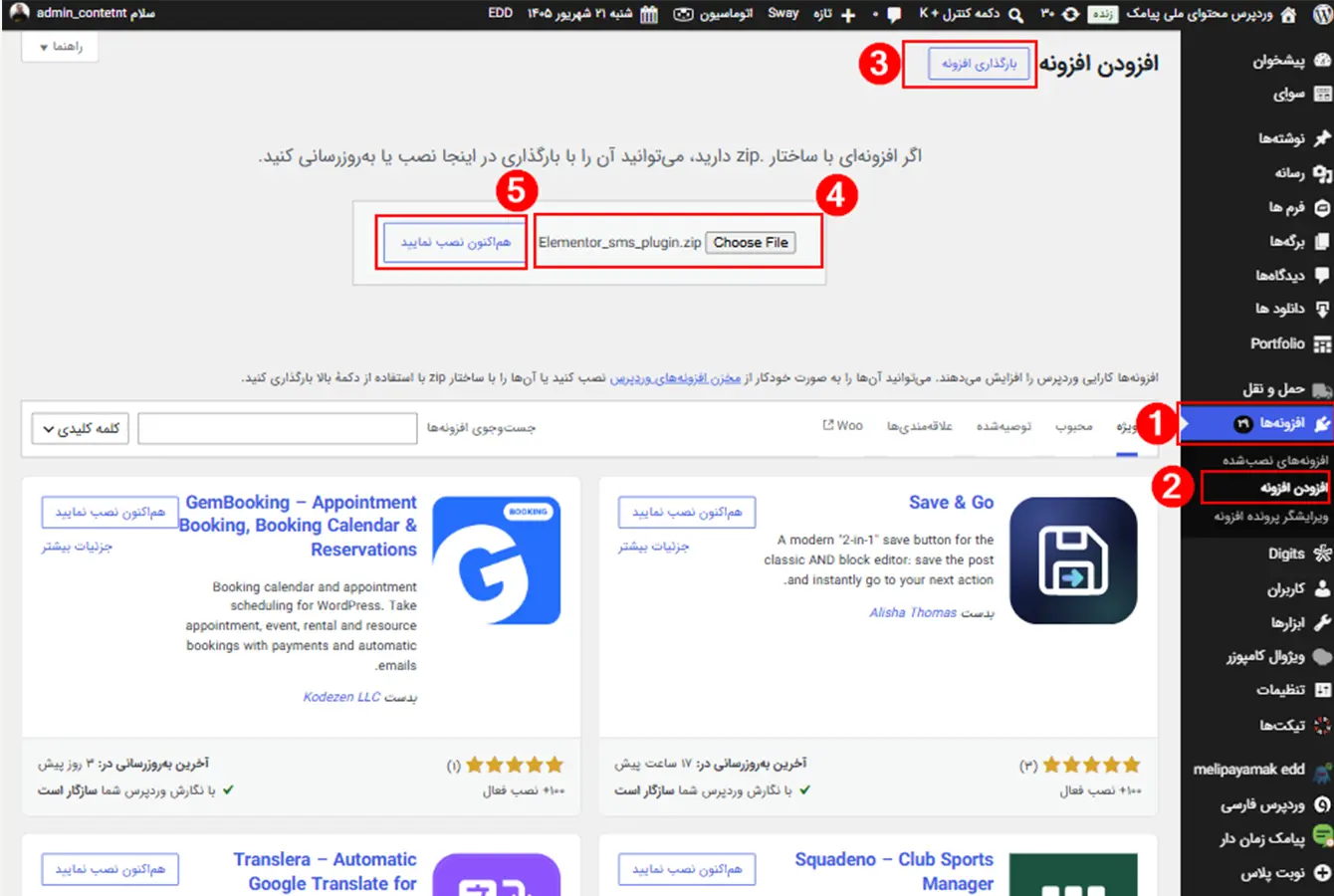Click Install Now for Save & Go
1334x896 pixels.
tap(687, 512)
